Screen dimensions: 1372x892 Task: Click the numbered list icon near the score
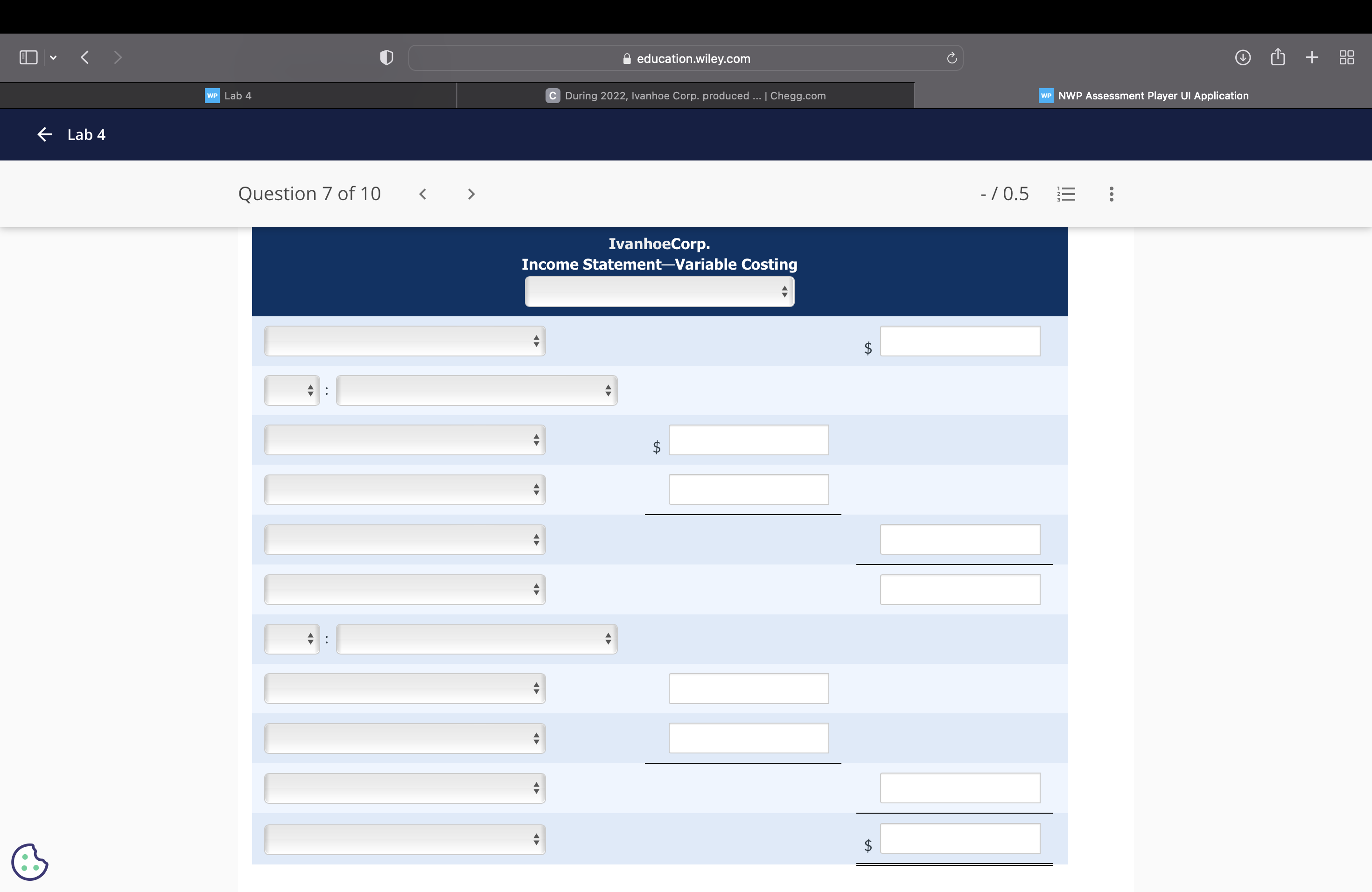(1066, 194)
